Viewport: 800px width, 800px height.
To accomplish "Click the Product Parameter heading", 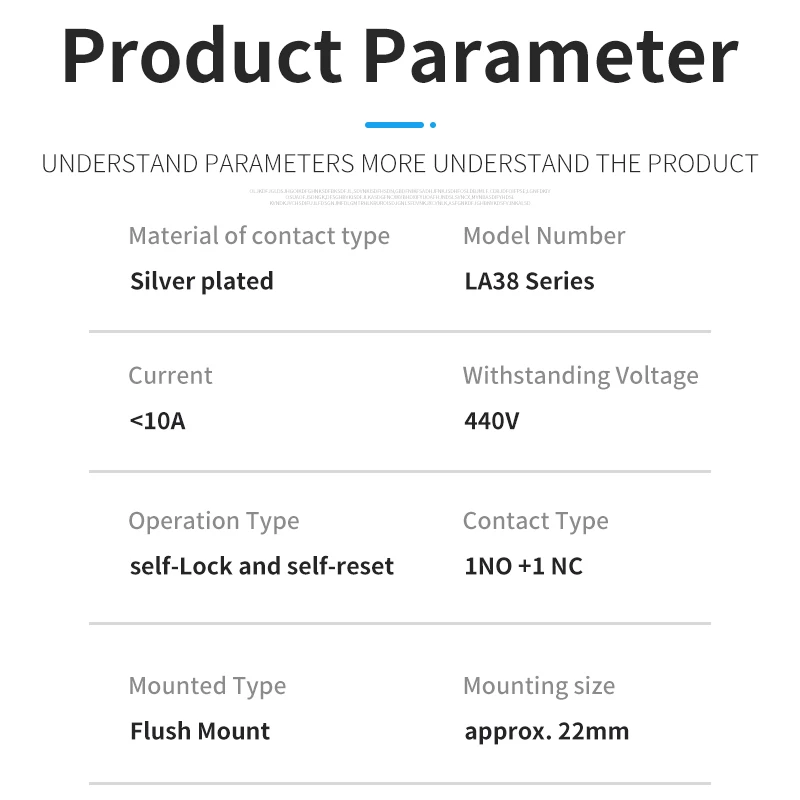I will pos(400,56).
